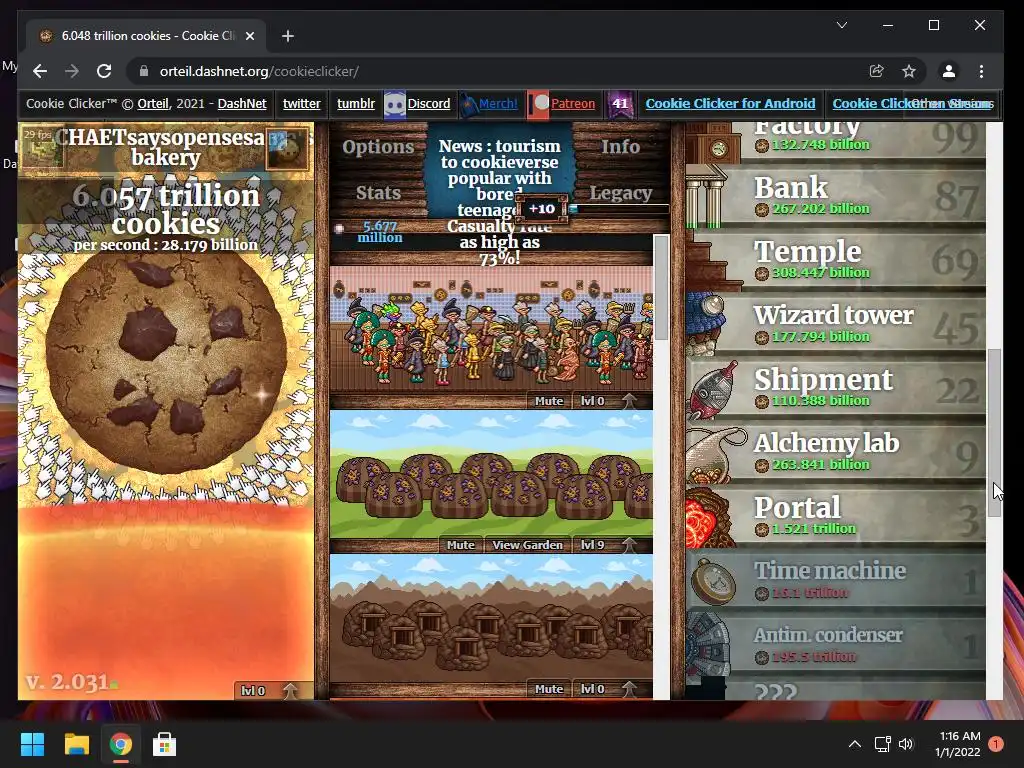The image size is (1024, 768).
Task: Click the news ticker text
Action: coord(500,201)
